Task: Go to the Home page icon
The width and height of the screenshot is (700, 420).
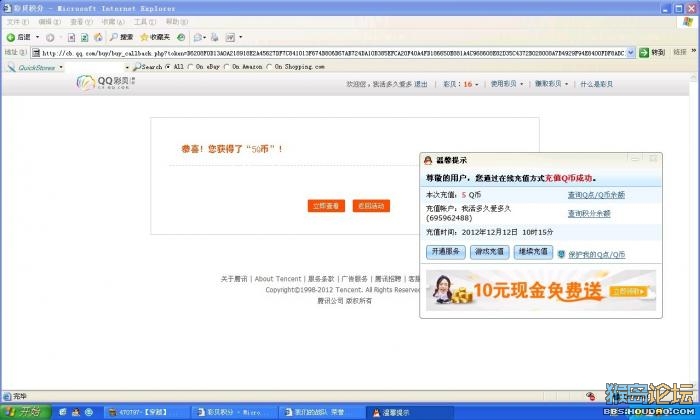Action: pos(98,37)
